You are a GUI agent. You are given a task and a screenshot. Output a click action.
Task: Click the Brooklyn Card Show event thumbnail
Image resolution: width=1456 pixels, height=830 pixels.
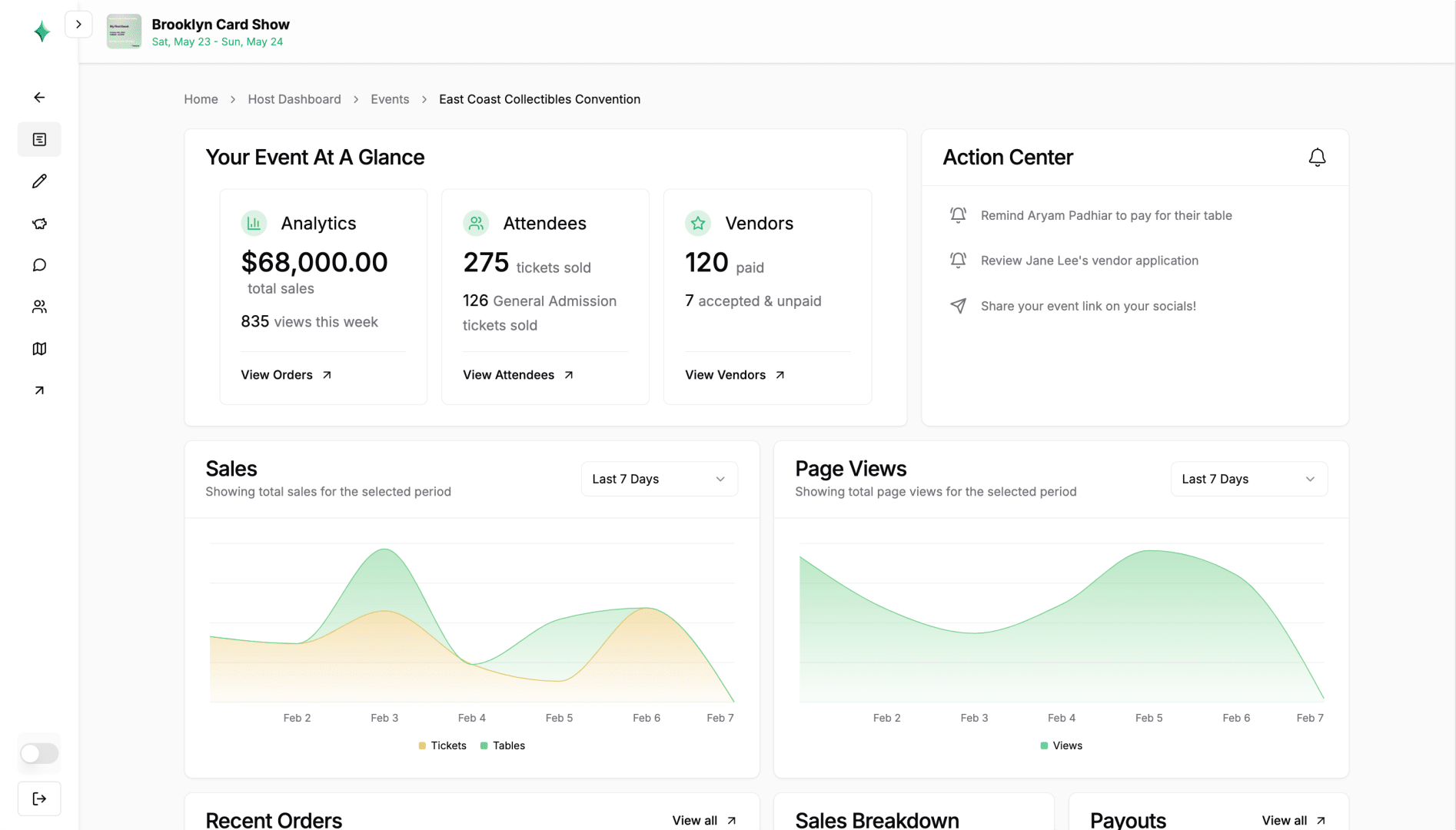(x=124, y=32)
